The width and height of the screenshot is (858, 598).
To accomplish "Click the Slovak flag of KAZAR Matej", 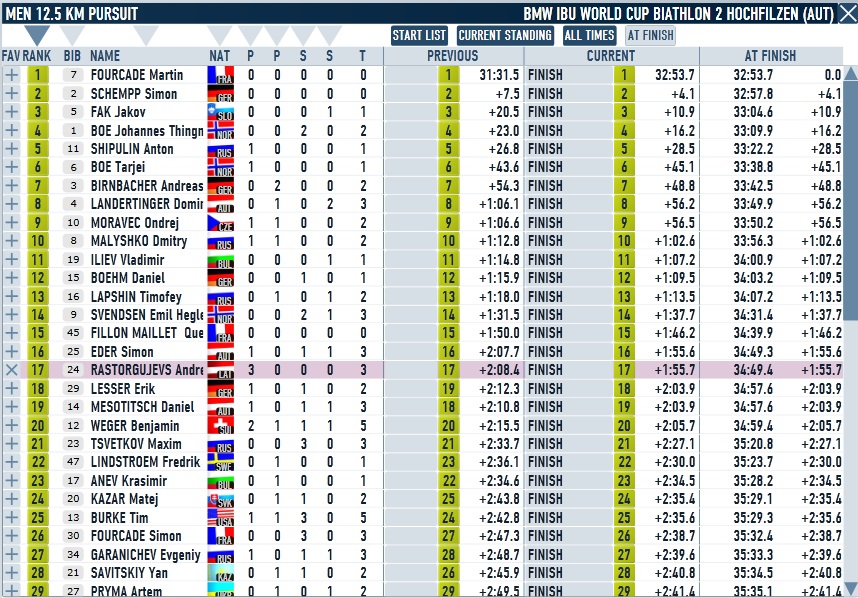I will (x=221, y=499).
